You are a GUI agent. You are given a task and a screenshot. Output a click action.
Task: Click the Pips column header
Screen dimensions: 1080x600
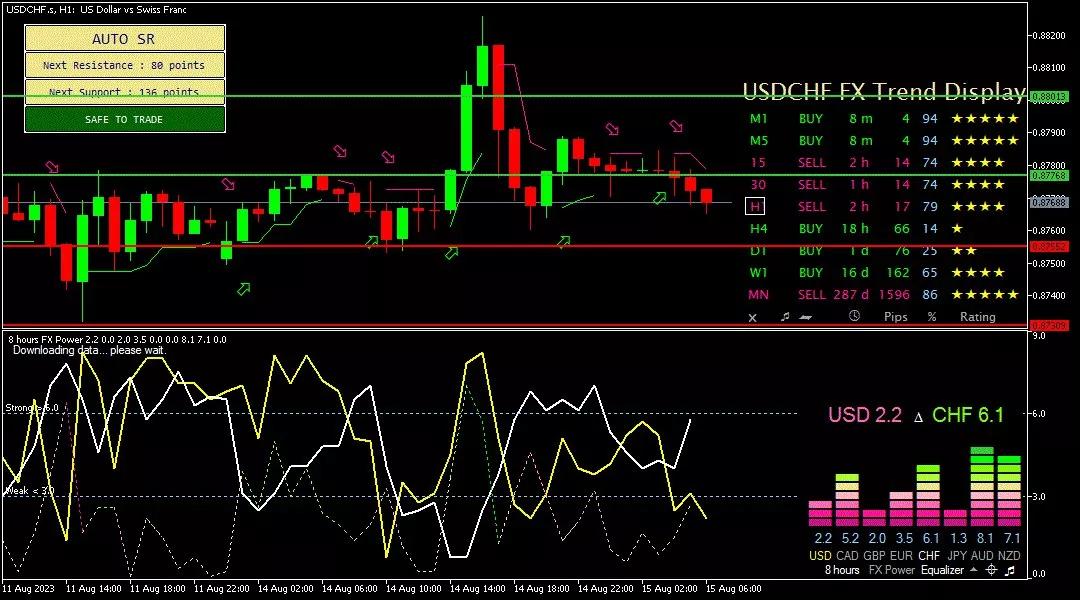pos(895,317)
